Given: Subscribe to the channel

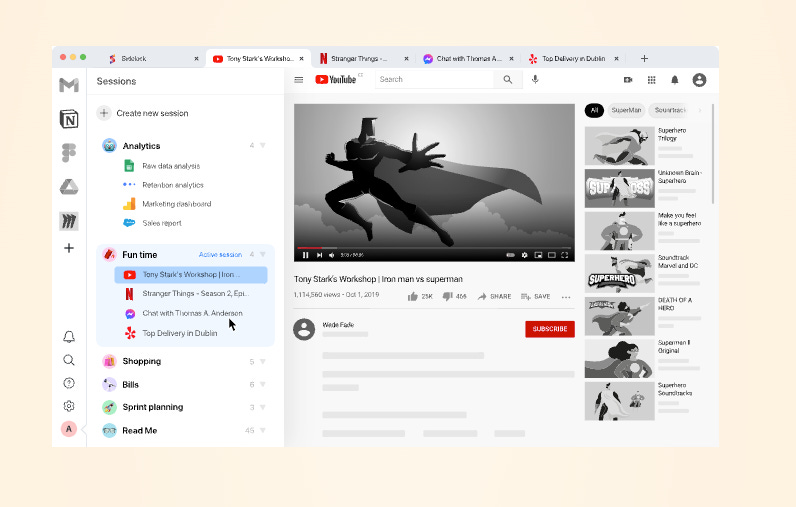Looking at the screenshot, I should [x=550, y=329].
